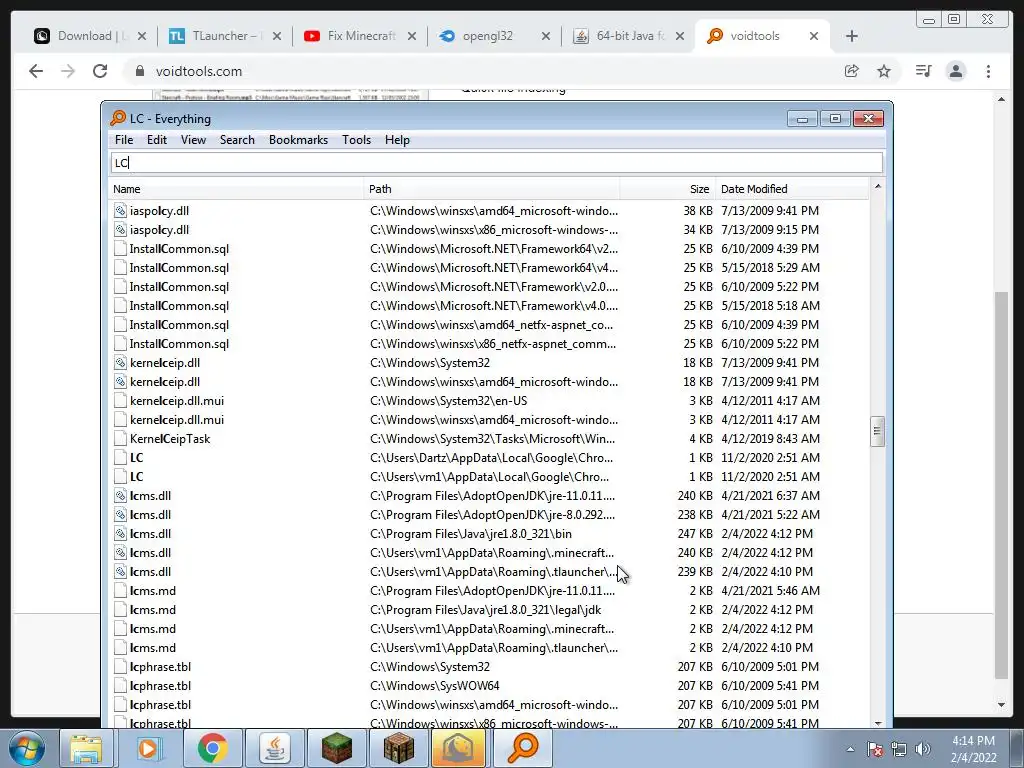Viewport: 1024px width, 768px height.
Task: Click the Everything search input field
Action: (496, 163)
